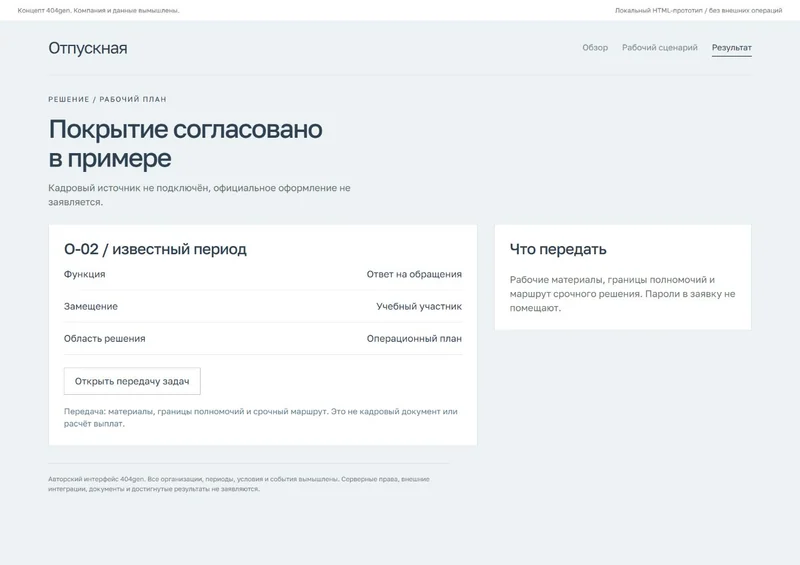Click the РЕШЕНИЕ / РАБОЧИЙ ПЛАН breadcrumb label
The height and width of the screenshot is (565, 800).
click(x=108, y=99)
